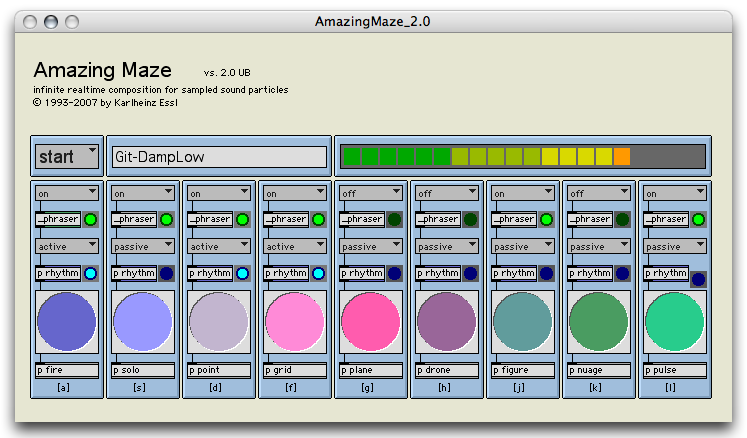Click the mint green circle above p pulse

(x=675, y=322)
